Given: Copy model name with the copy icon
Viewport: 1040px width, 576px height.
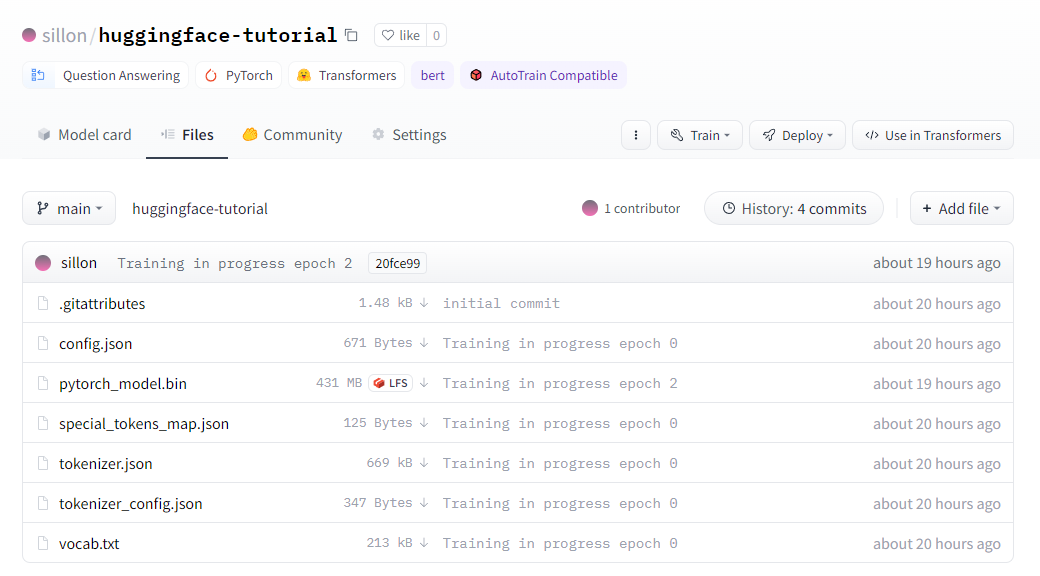Looking at the screenshot, I should click(x=352, y=35).
